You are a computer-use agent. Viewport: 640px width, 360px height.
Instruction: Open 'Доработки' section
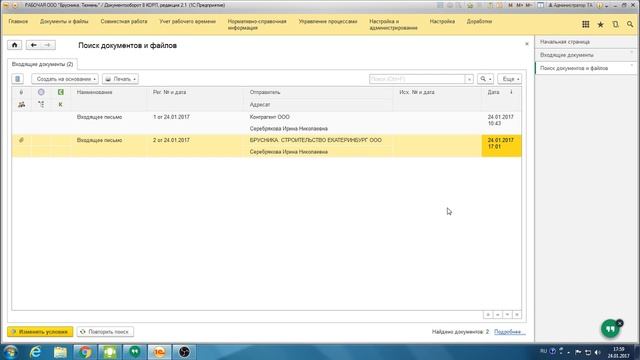pyautogui.click(x=479, y=21)
